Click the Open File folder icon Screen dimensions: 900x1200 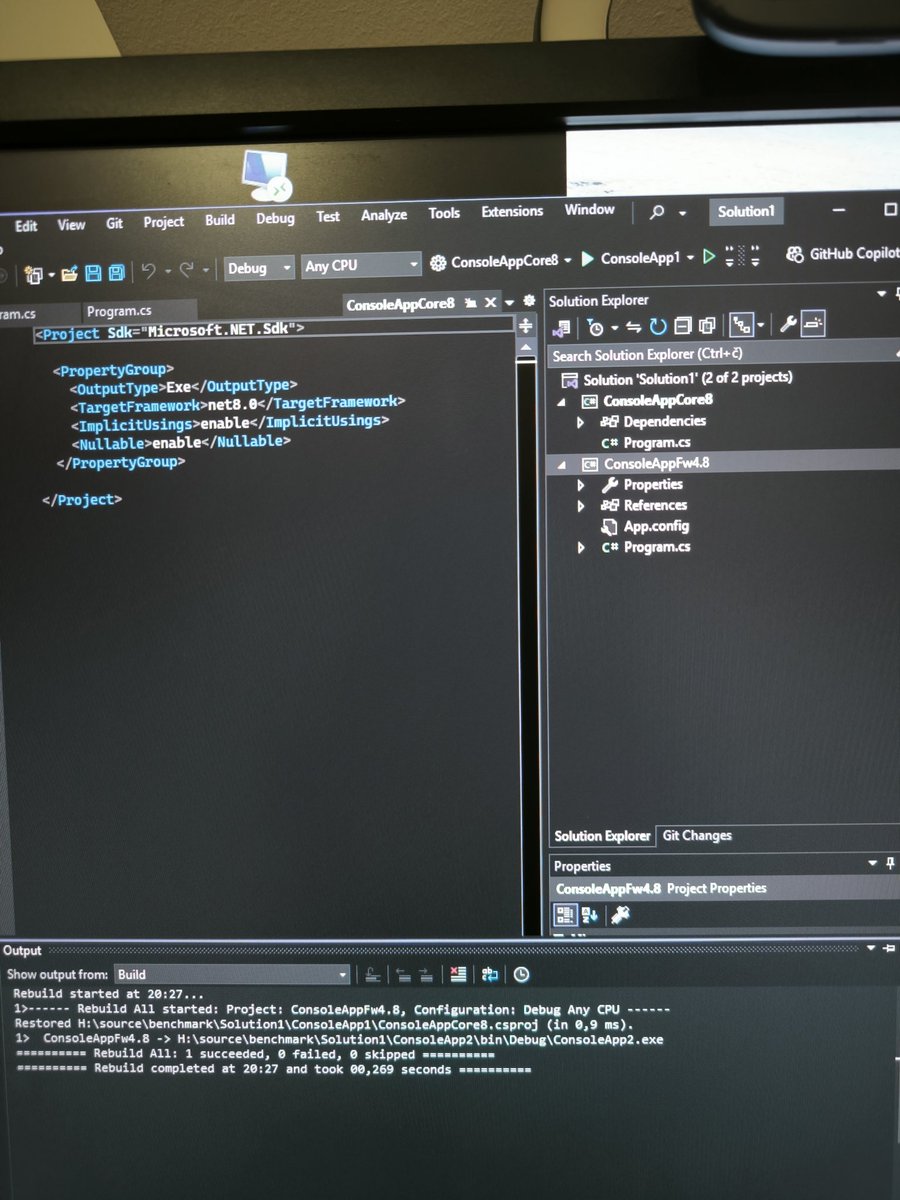pyautogui.click(x=69, y=273)
